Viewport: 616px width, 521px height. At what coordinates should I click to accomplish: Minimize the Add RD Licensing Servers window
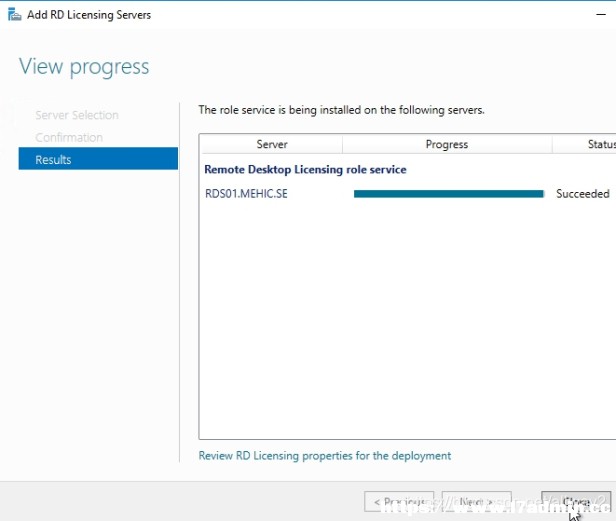click(601, 15)
